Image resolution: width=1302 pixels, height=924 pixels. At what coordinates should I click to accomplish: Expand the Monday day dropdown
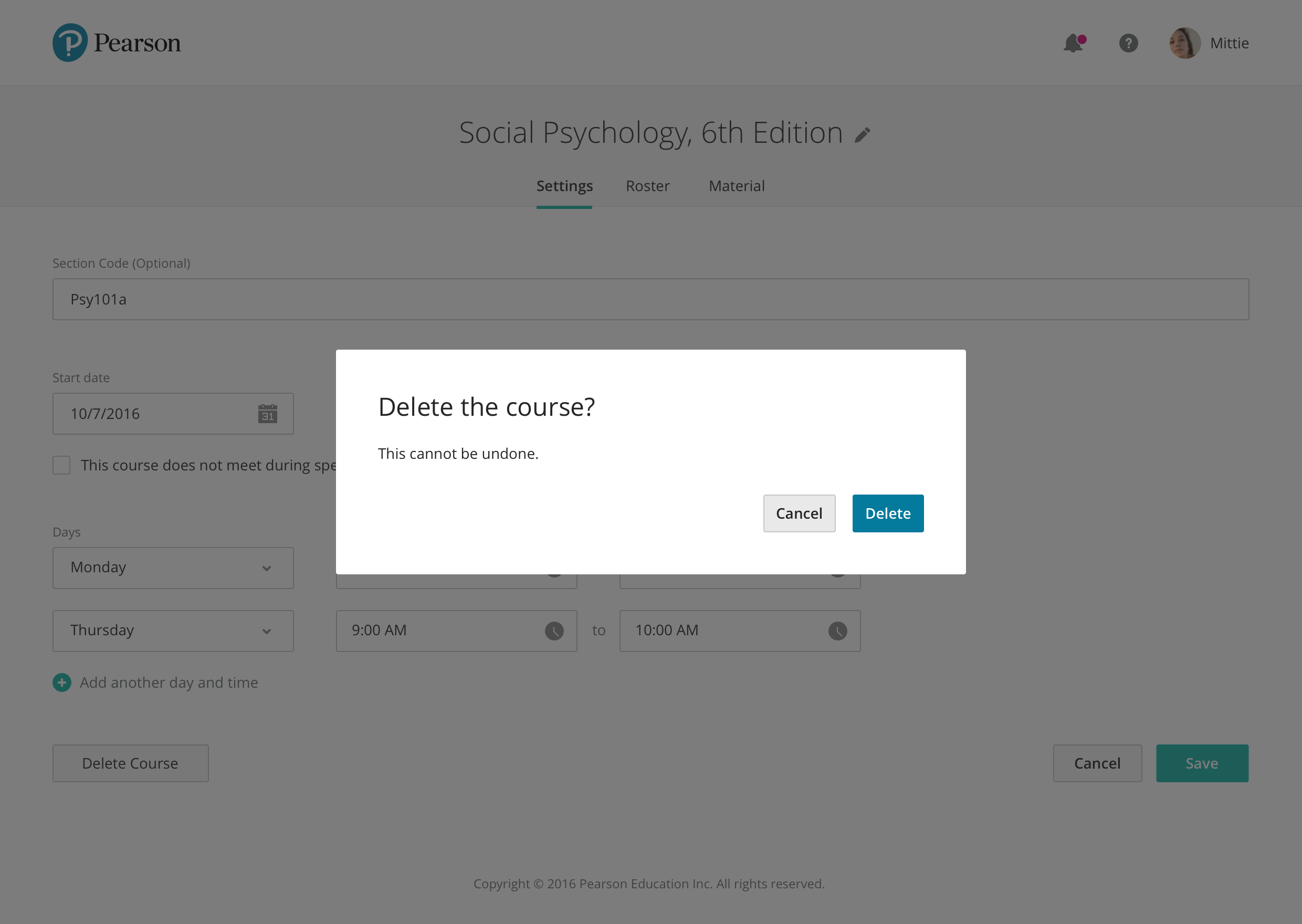[x=173, y=568]
